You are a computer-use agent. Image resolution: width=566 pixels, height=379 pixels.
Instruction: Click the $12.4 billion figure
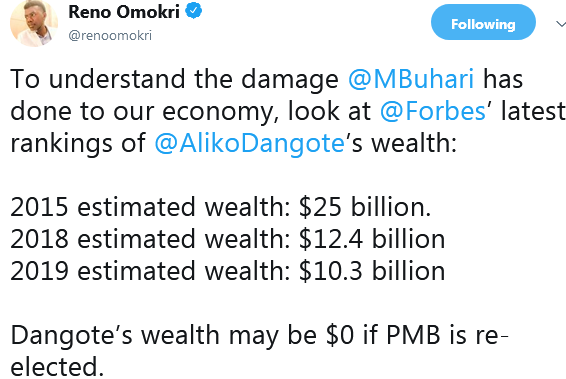click(x=372, y=239)
